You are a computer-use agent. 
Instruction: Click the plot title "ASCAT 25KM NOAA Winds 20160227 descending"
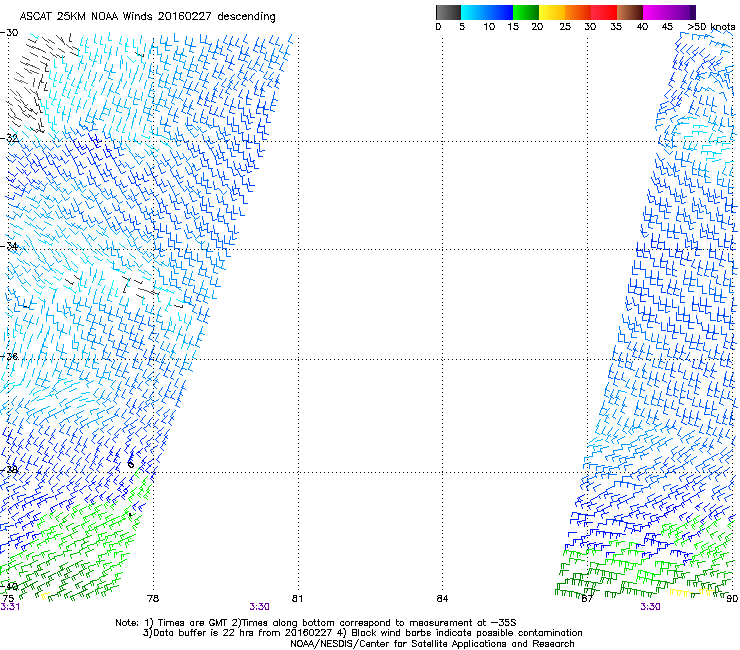[x=147, y=17]
